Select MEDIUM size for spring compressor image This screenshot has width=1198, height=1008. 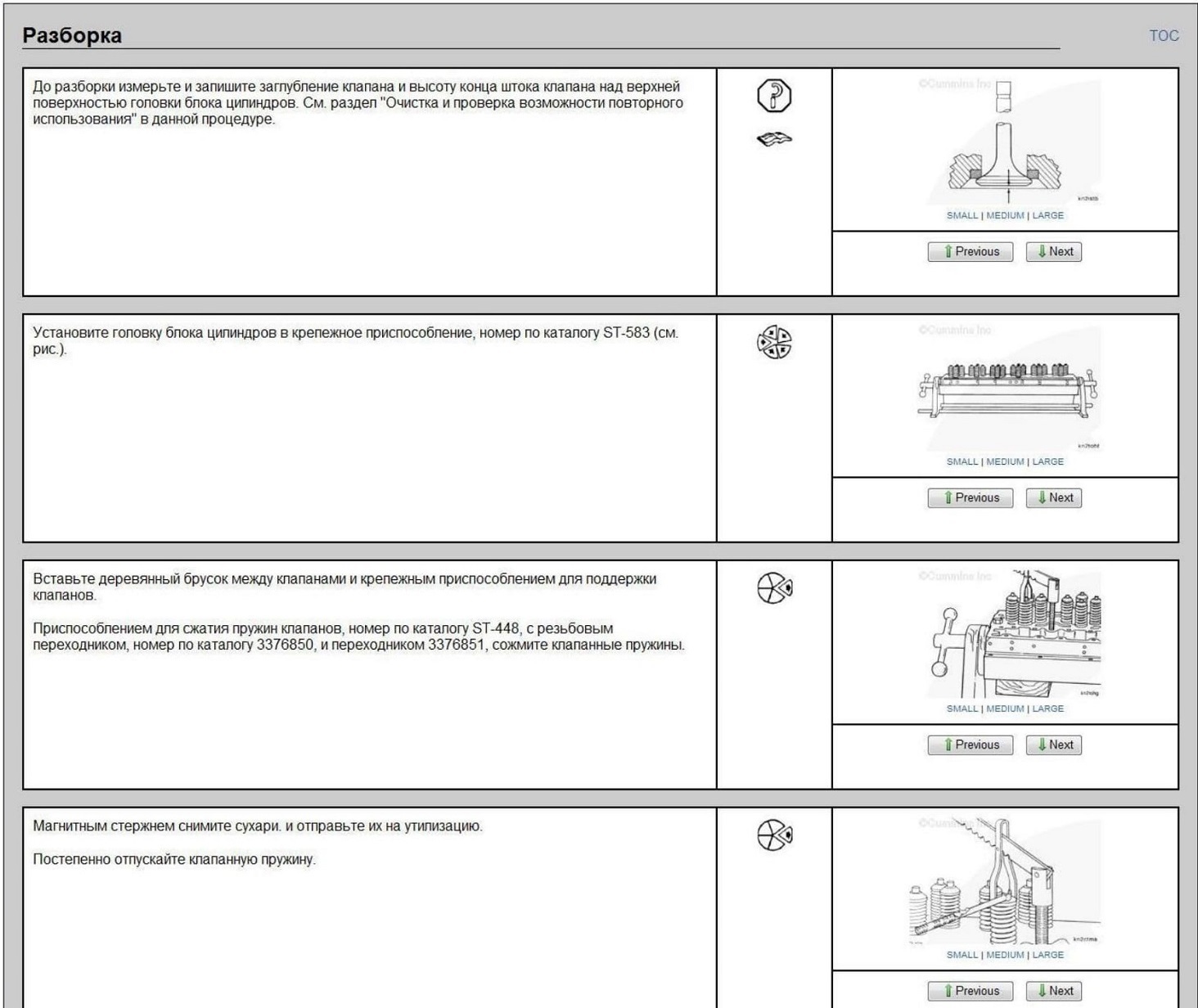[1005, 709]
